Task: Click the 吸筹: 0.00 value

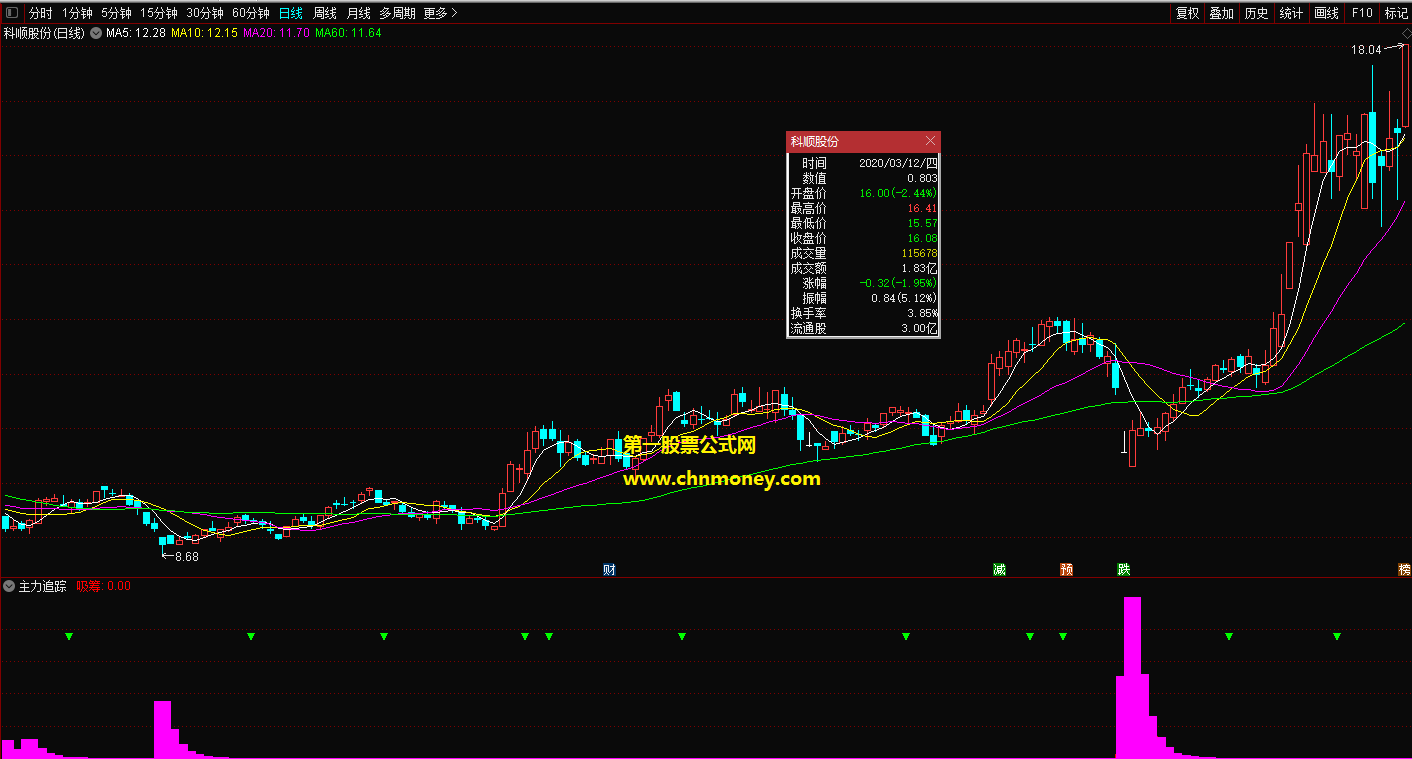Action: coord(103,586)
